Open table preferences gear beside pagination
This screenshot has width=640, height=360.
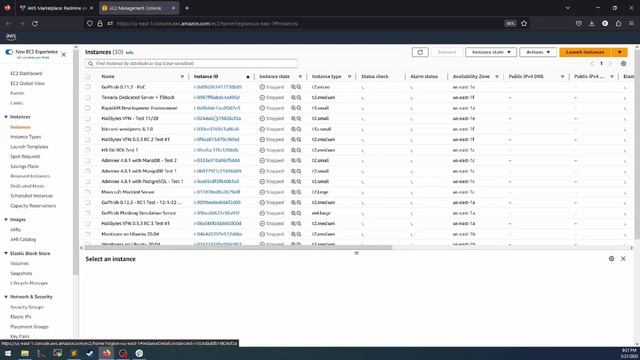[x=623, y=64]
